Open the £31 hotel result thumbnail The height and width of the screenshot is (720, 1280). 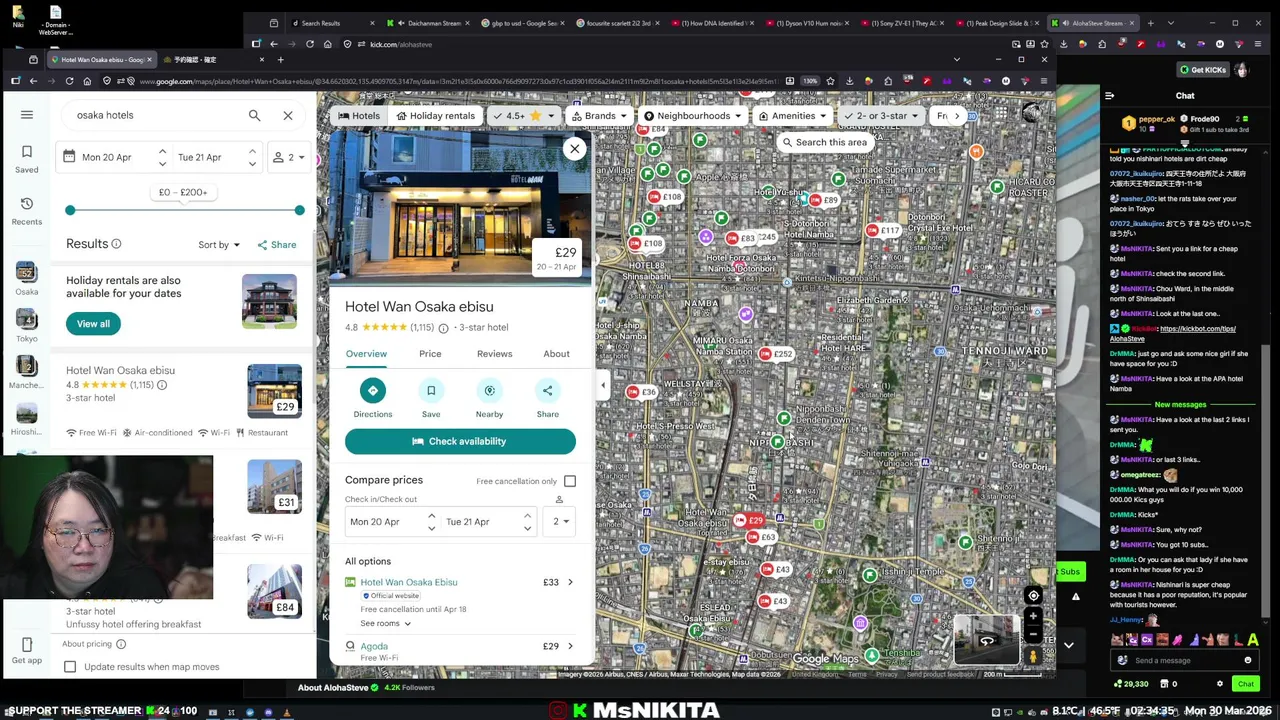274,486
